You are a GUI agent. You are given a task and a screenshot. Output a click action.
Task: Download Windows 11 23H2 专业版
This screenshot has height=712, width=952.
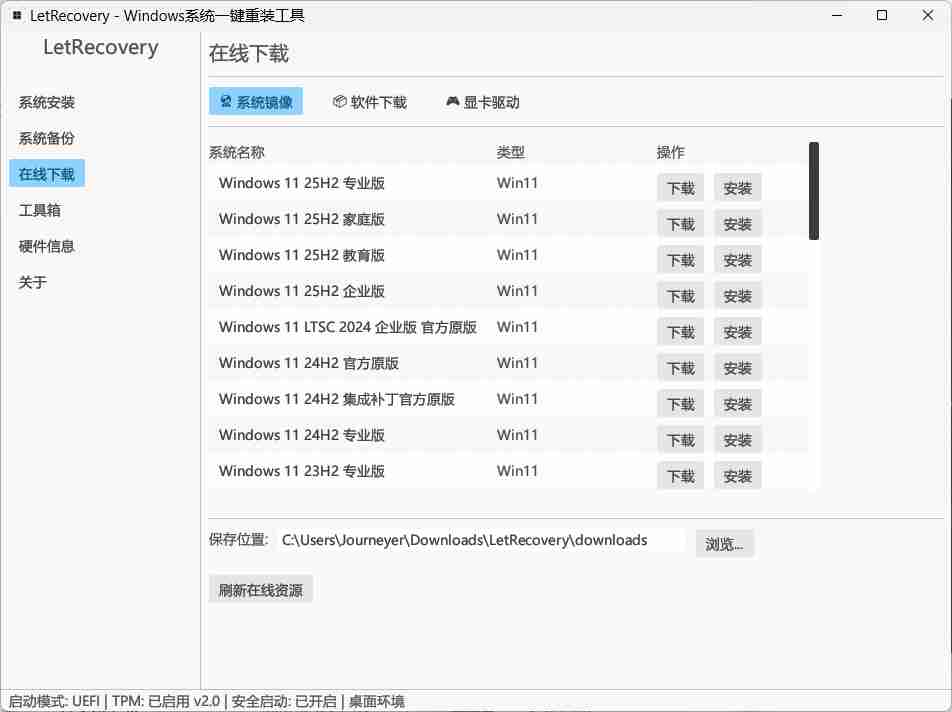tap(680, 476)
